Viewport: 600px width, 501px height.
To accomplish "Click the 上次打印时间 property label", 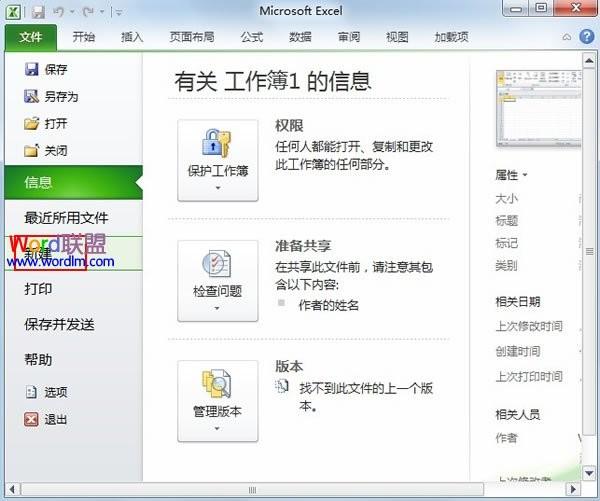I will click(x=529, y=377).
